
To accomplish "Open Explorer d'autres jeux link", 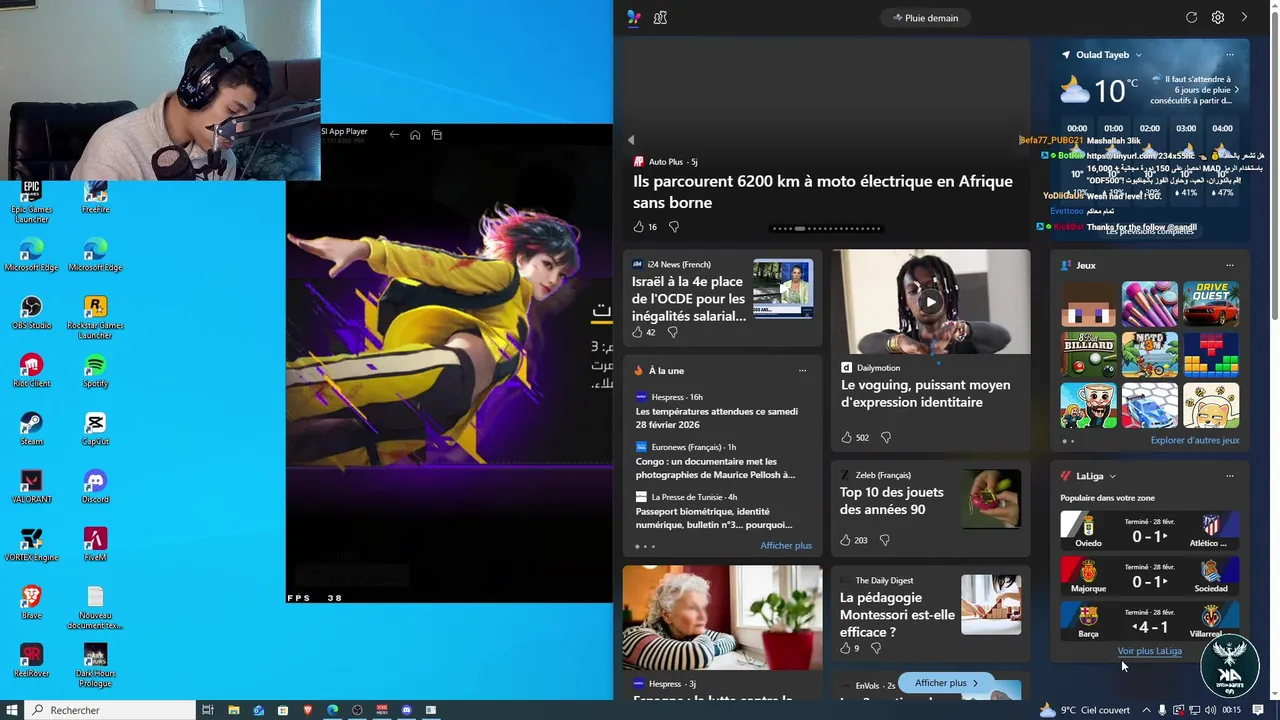I will pos(1195,440).
